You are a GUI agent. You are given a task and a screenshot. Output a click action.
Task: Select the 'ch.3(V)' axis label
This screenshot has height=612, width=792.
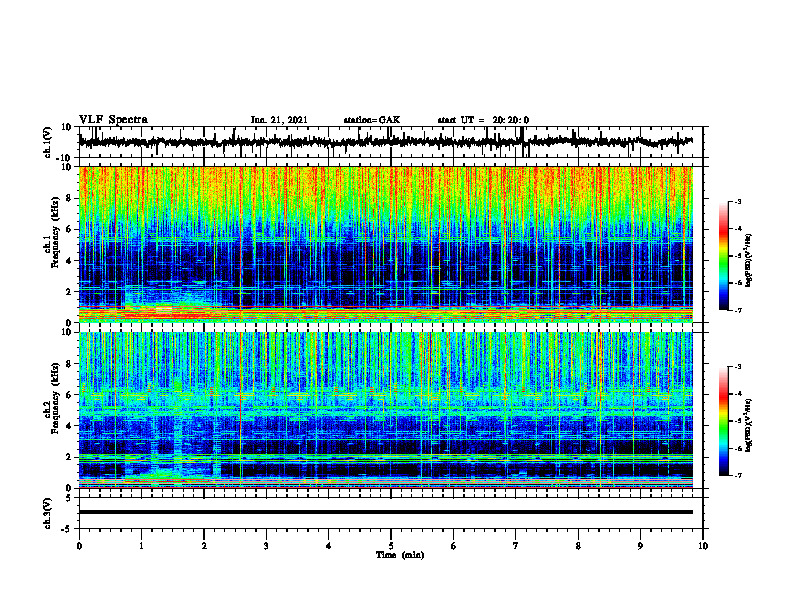tap(48, 513)
